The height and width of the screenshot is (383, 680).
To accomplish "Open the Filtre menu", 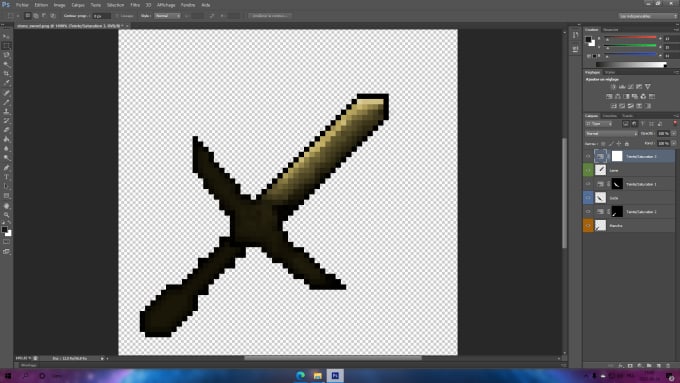I will (x=135, y=5).
